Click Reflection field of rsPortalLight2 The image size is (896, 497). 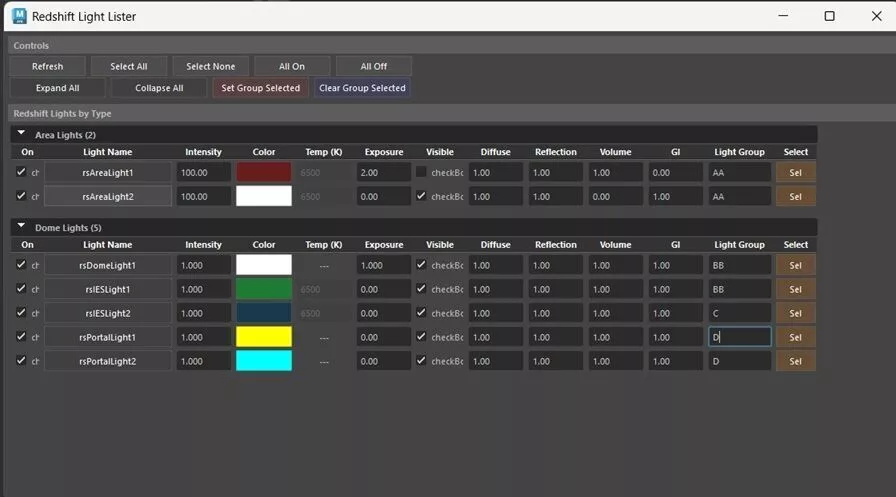[x=555, y=361]
